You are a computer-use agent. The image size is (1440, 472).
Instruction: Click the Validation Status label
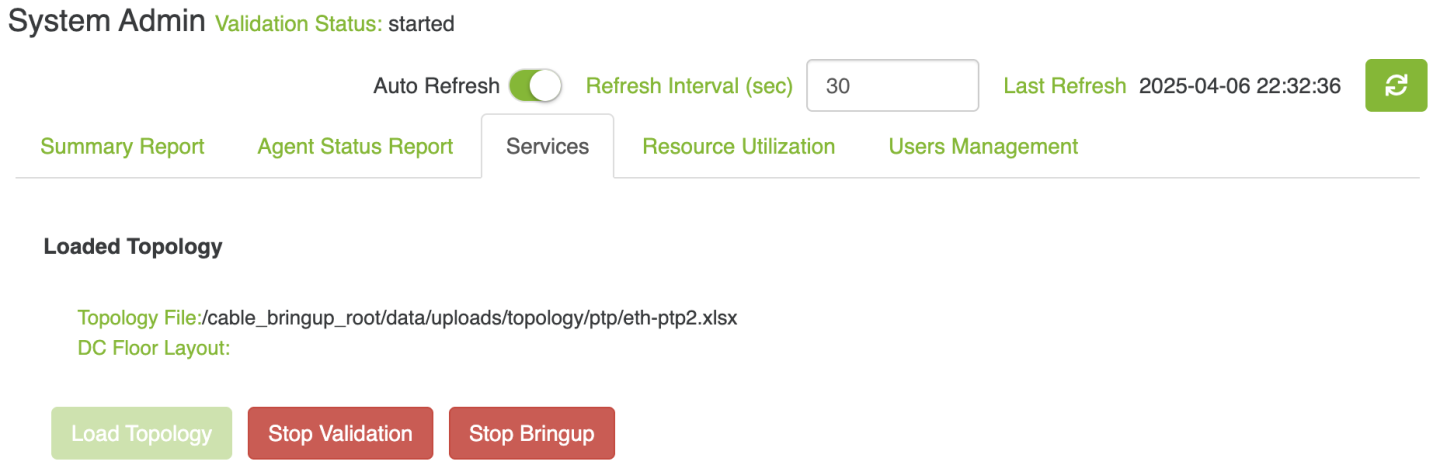[x=298, y=24]
